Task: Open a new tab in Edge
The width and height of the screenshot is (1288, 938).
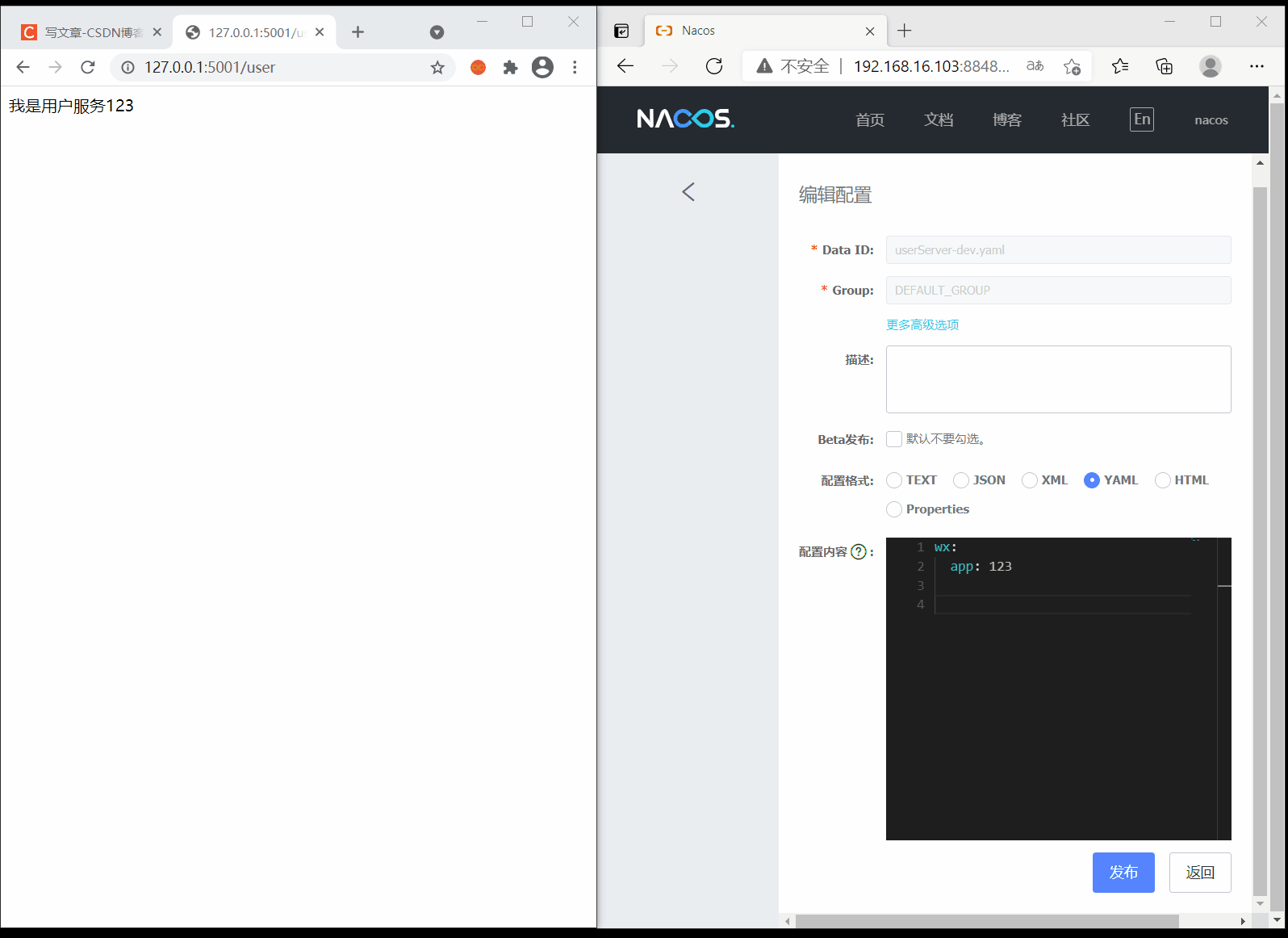Action: click(905, 31)
